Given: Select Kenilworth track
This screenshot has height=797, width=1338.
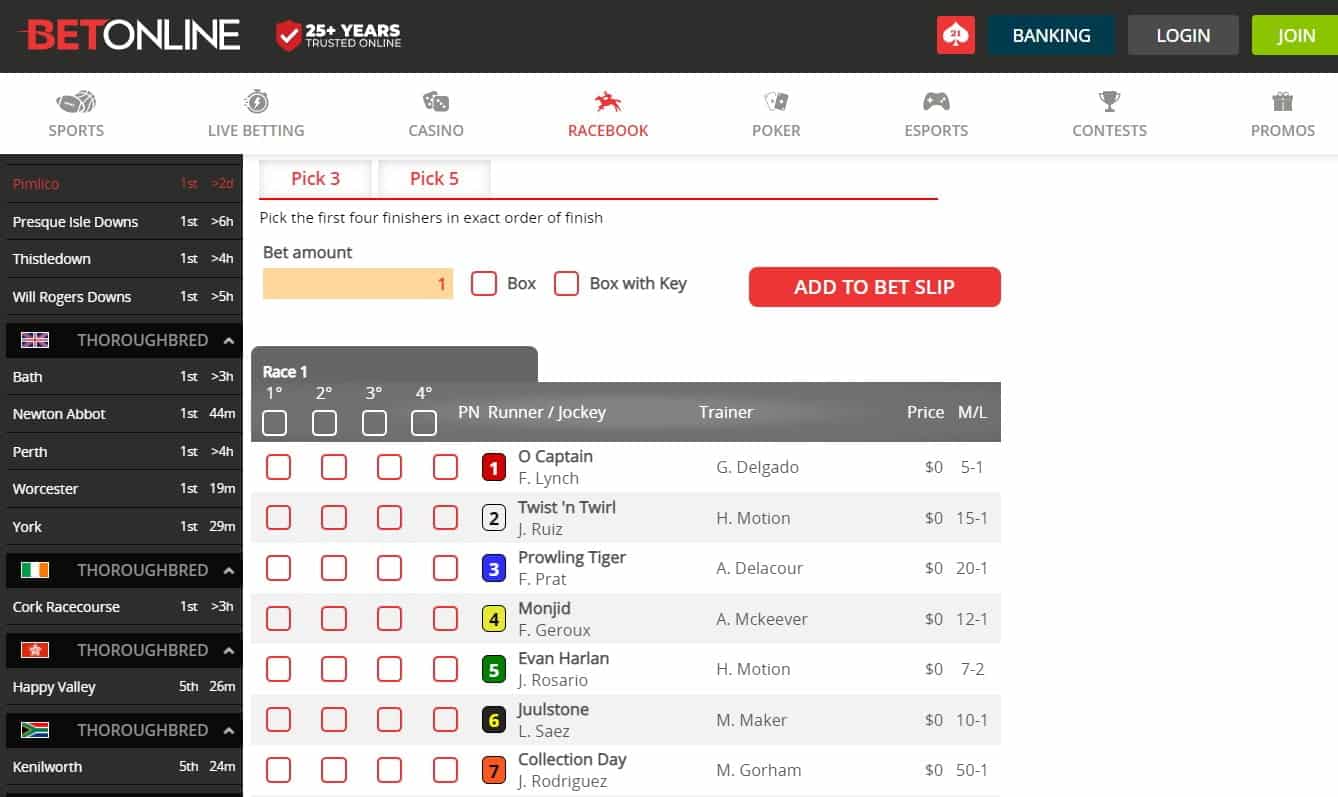Looking at the screenshot, I should click(x=122, y=767).
